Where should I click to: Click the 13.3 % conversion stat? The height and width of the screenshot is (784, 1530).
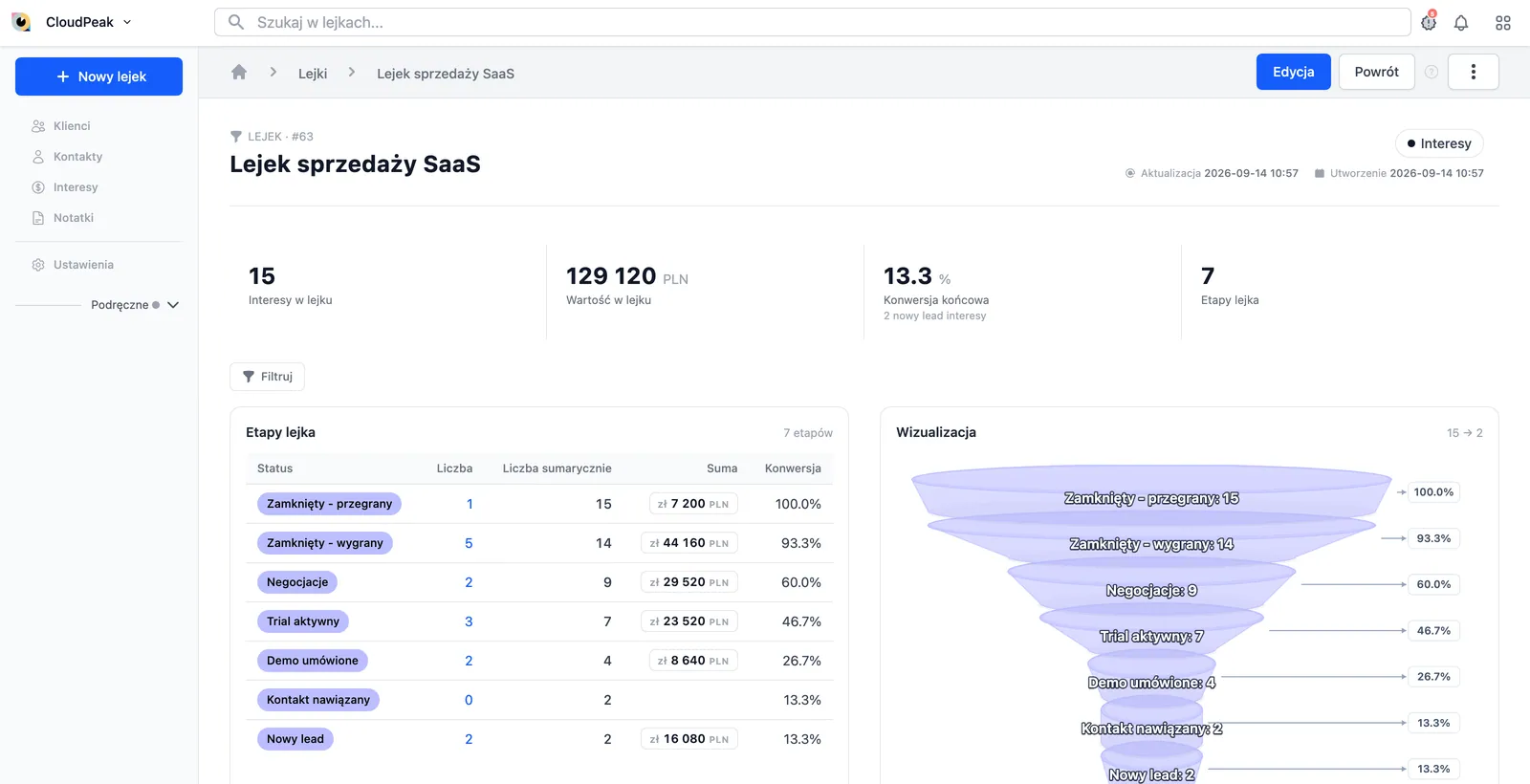click(917, 276)
